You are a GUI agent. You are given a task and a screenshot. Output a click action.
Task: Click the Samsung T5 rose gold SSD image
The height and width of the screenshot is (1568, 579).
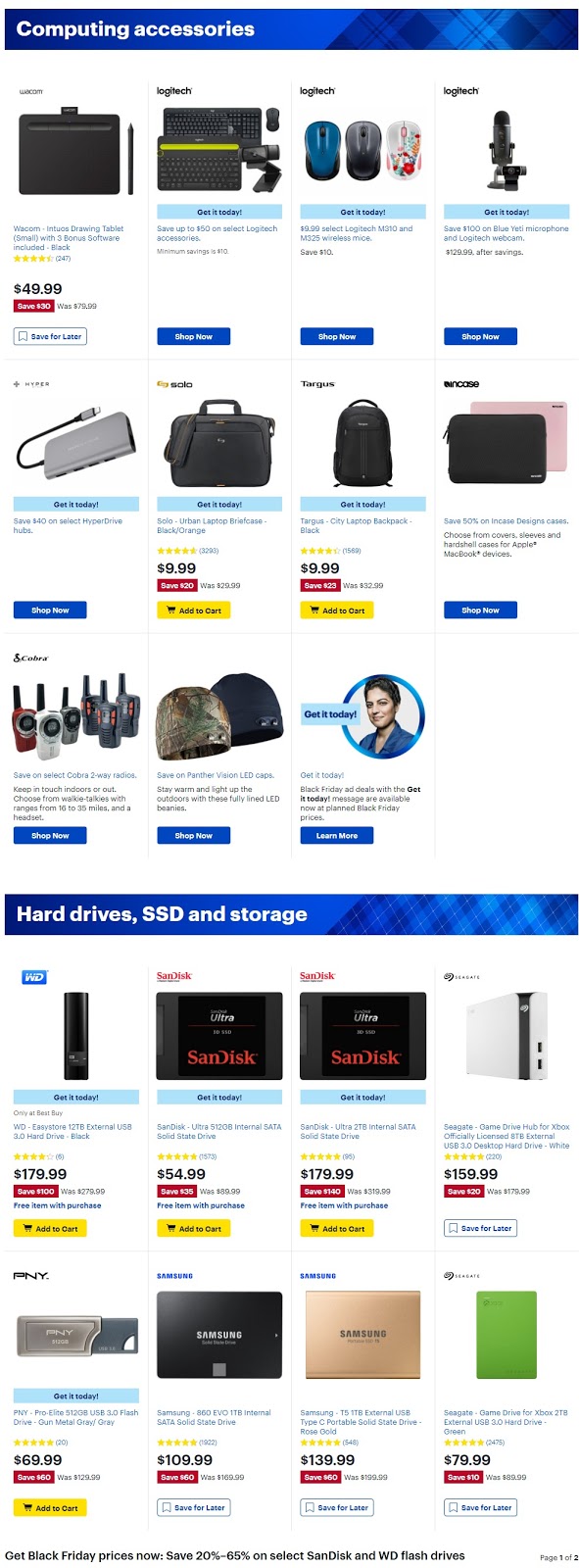[x=362, y=1335]
